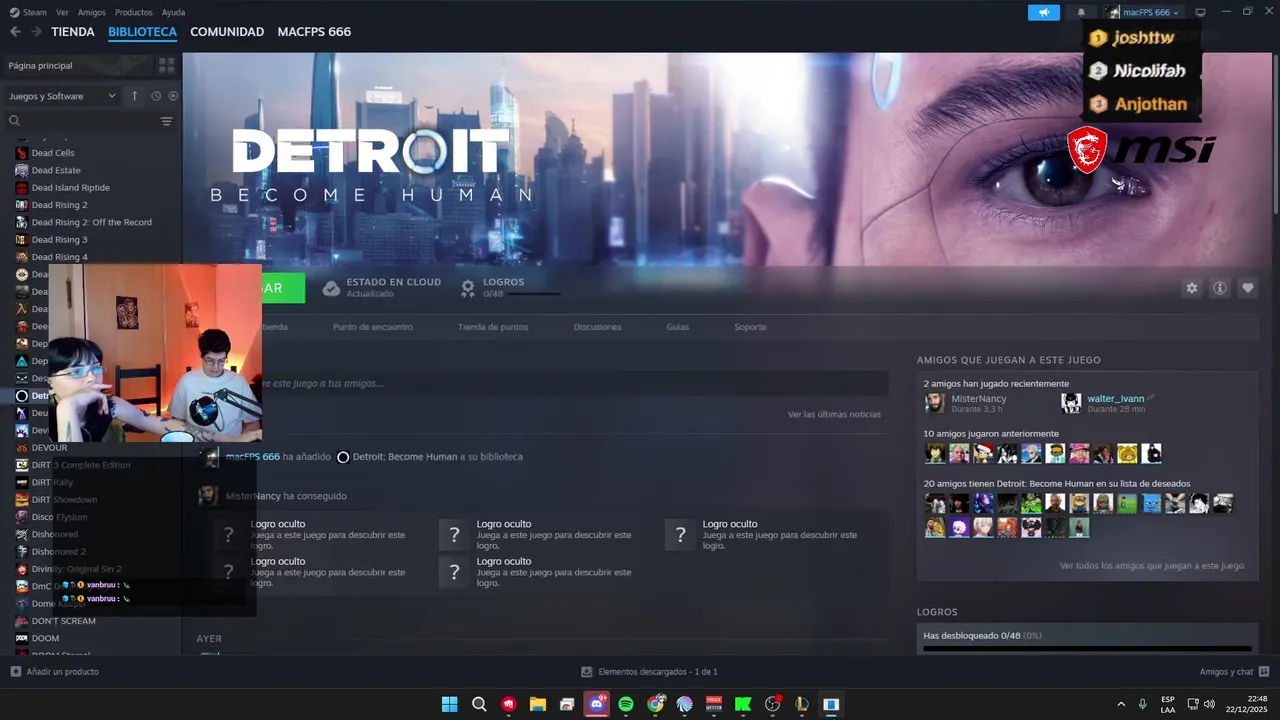Open game settings gear icon
The image size is (1280, 720).
[x=1191, y=288]
